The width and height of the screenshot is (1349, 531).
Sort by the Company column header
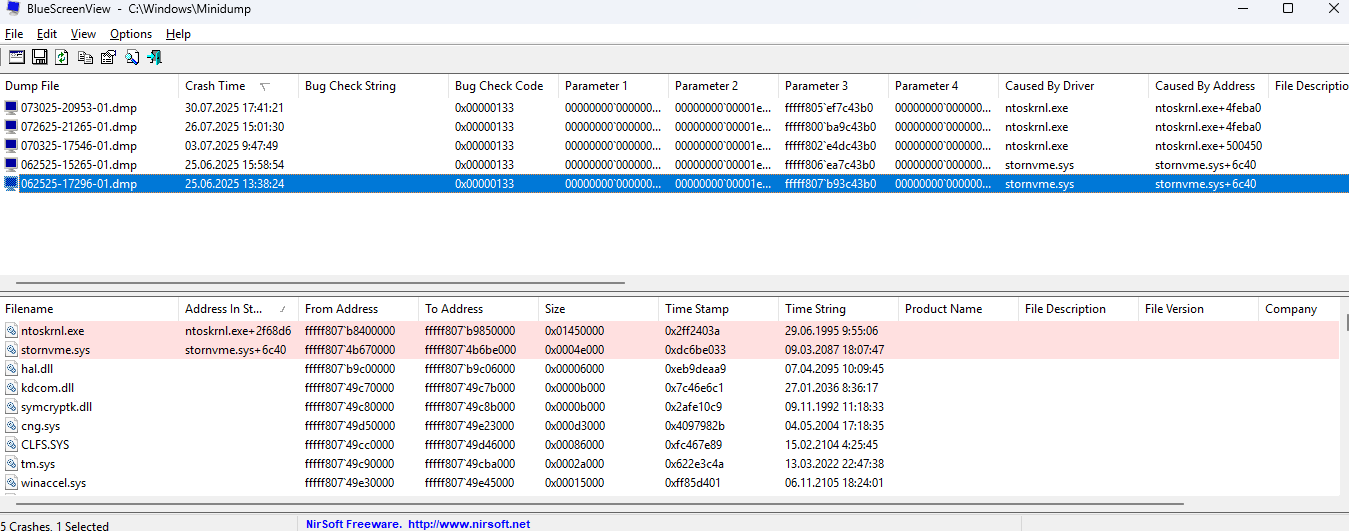1299,309
